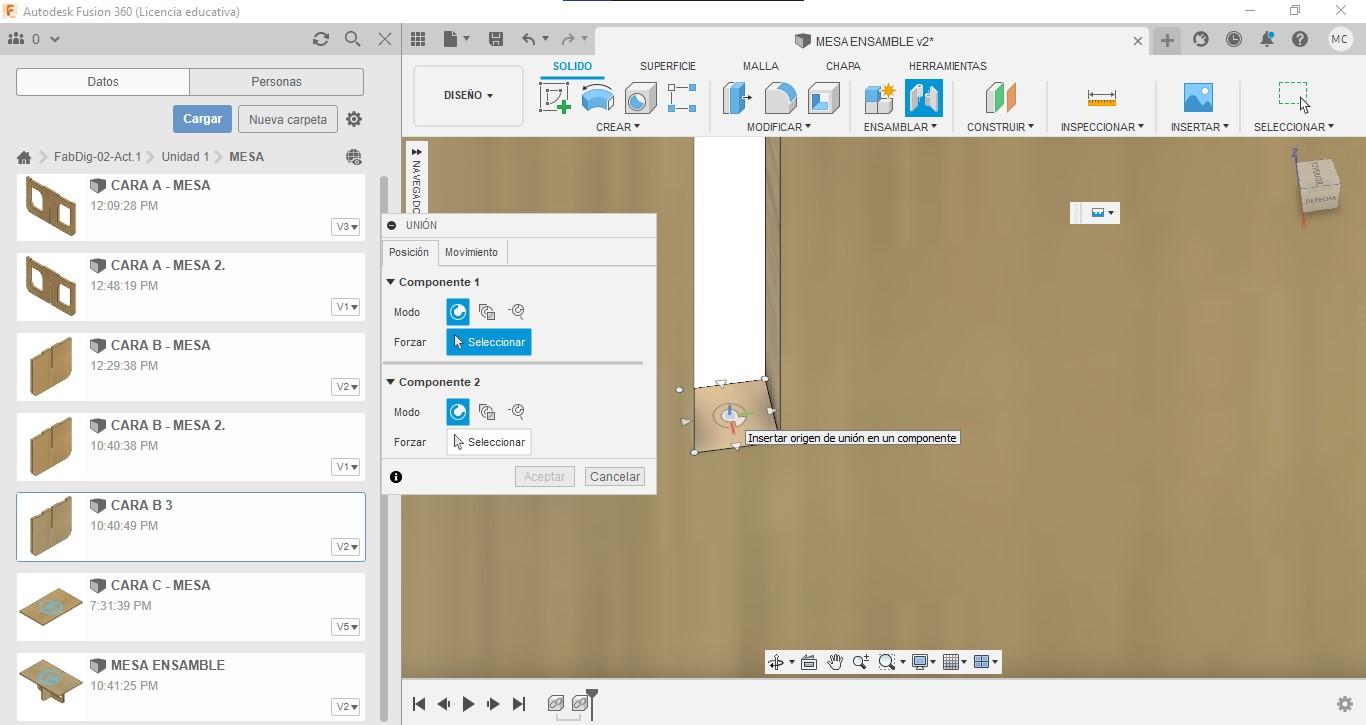The width and height of the screenshot is (1366, 725).
Task: Toggle Componente 2 Forzar Seleccionar
Action: (489, 442)
